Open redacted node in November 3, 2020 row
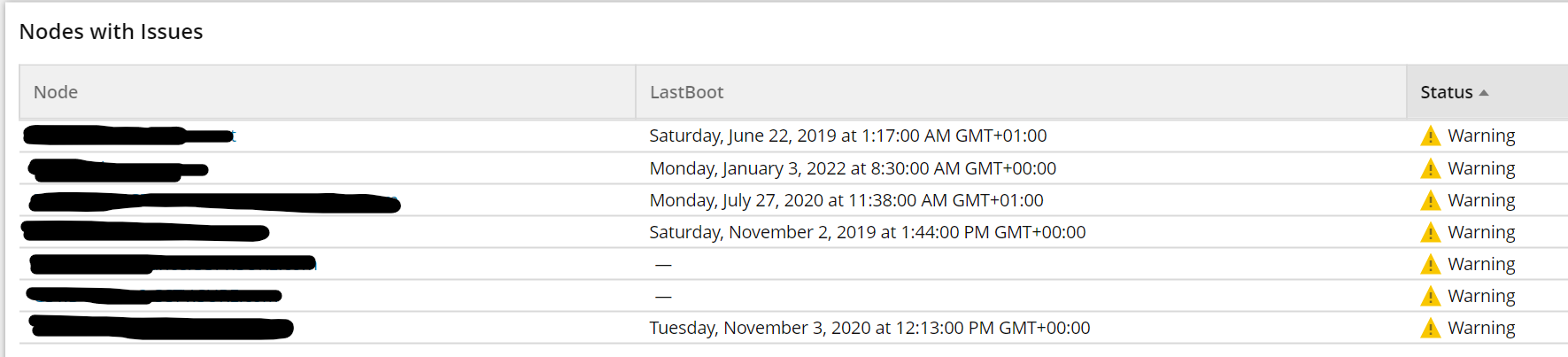1568x357 pixels. (161, 328)
